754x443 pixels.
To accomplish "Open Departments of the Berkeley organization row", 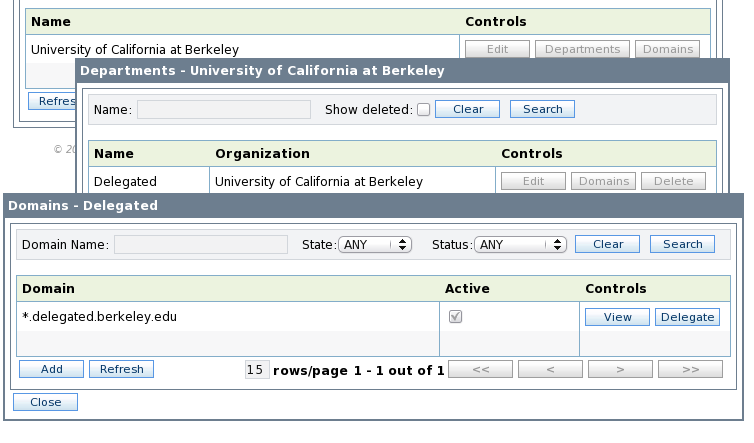I will [582, 49].
